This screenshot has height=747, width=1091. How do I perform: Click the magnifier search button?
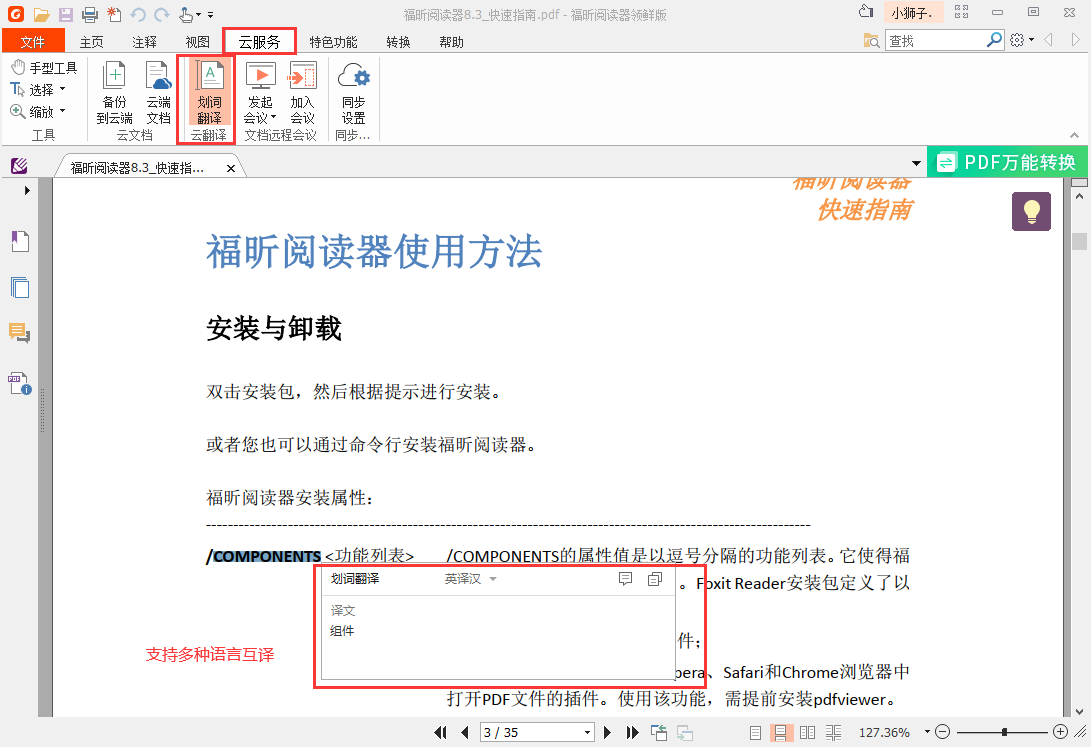point(994,40)
